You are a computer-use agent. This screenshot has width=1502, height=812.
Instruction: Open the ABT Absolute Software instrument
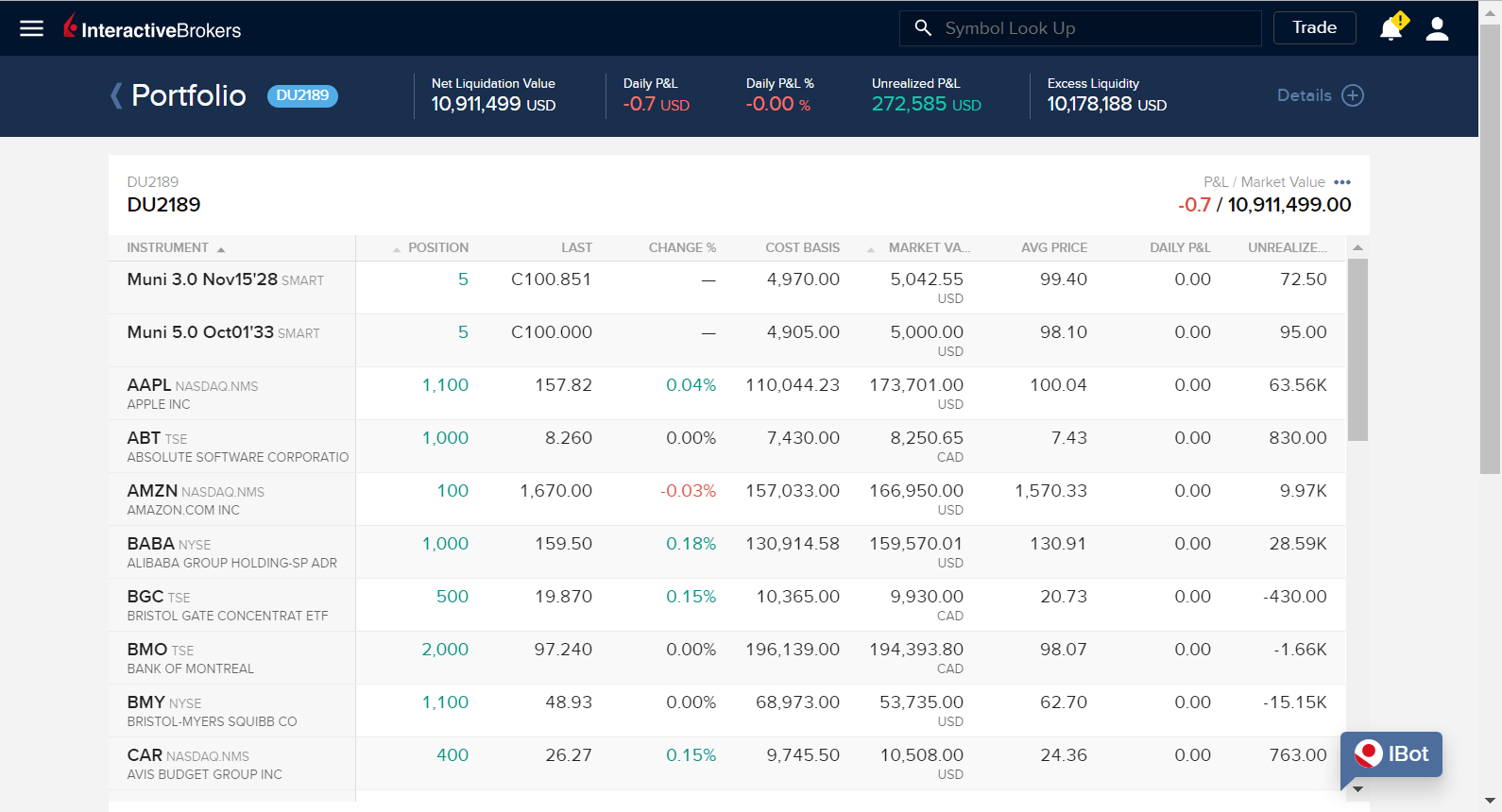(x=144, y=438)
